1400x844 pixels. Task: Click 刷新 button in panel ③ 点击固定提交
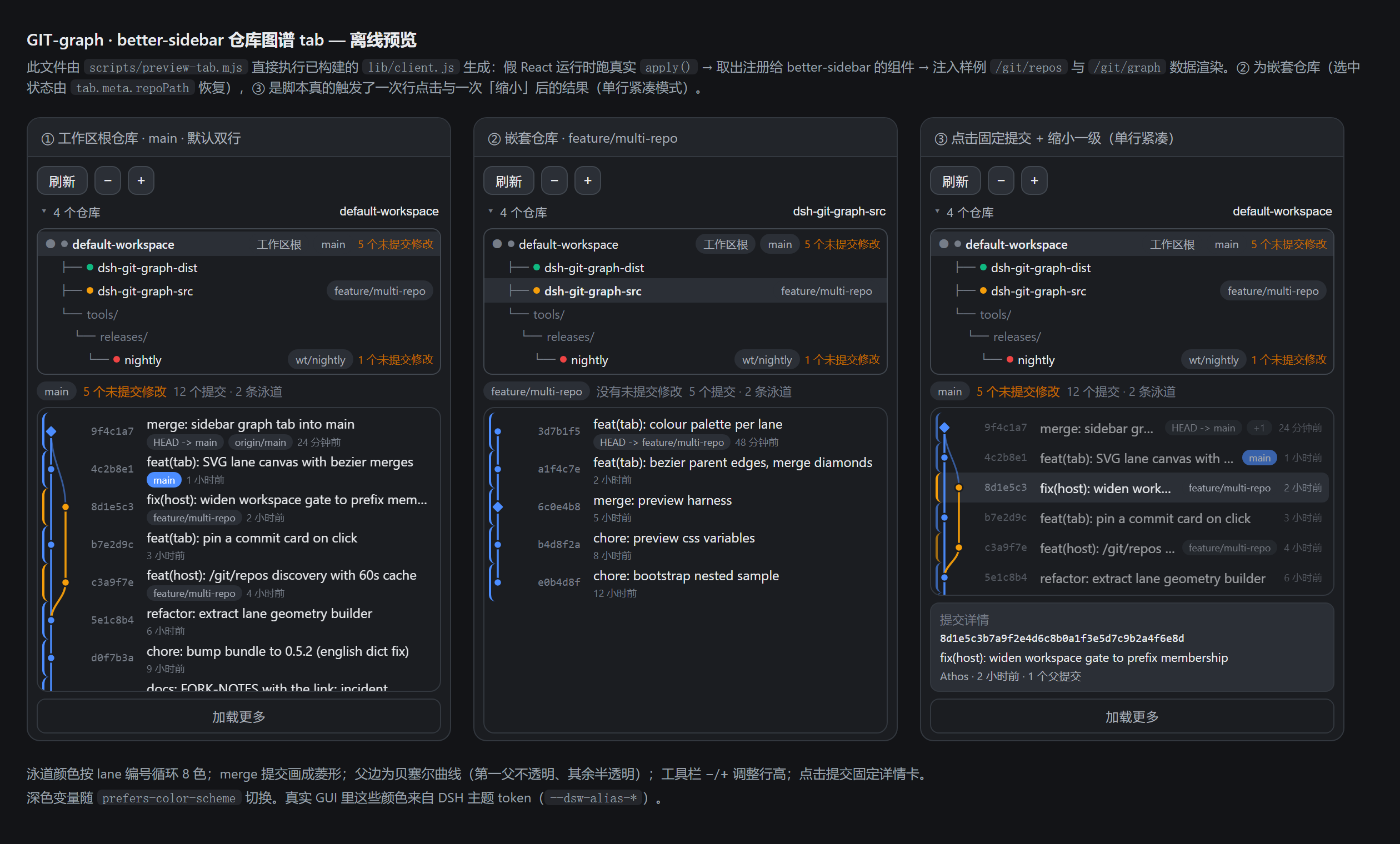coord(955,181)
